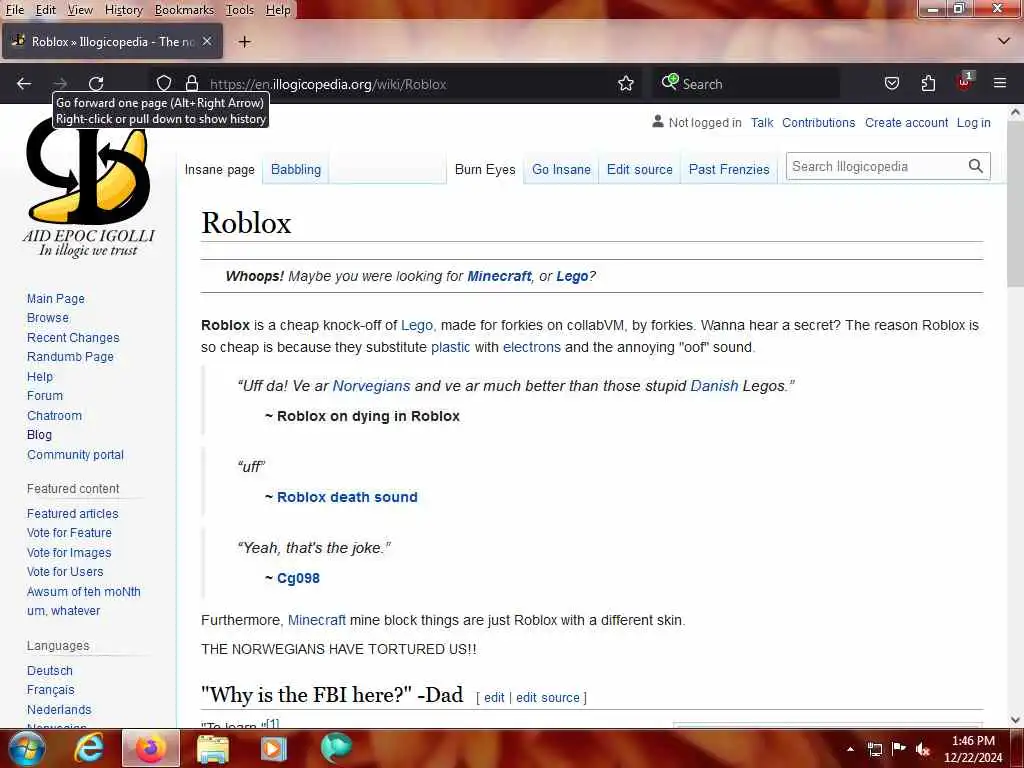Image resolution: width=1024 pixels, height=768 pixels.
Task: Open the Save to Pocket icon
Action: point(891,84)
